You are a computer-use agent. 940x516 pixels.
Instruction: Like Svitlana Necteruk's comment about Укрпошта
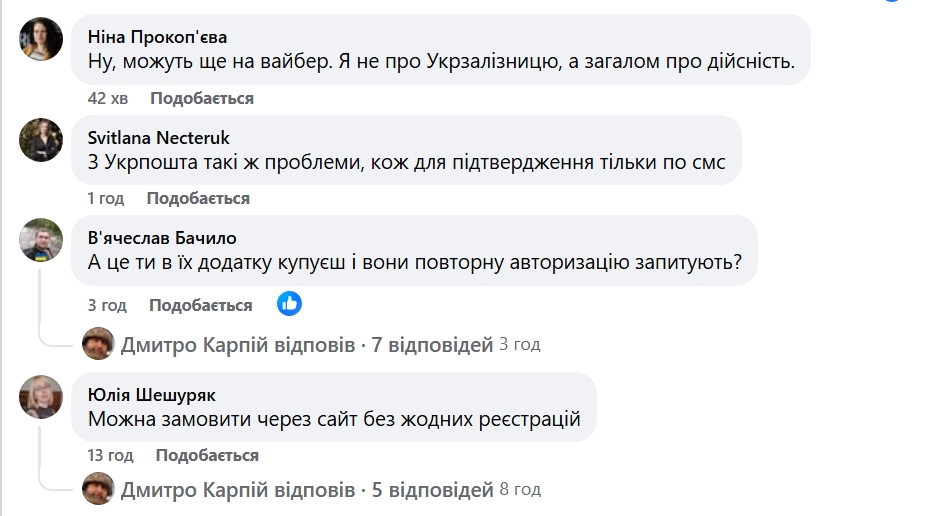198,198
